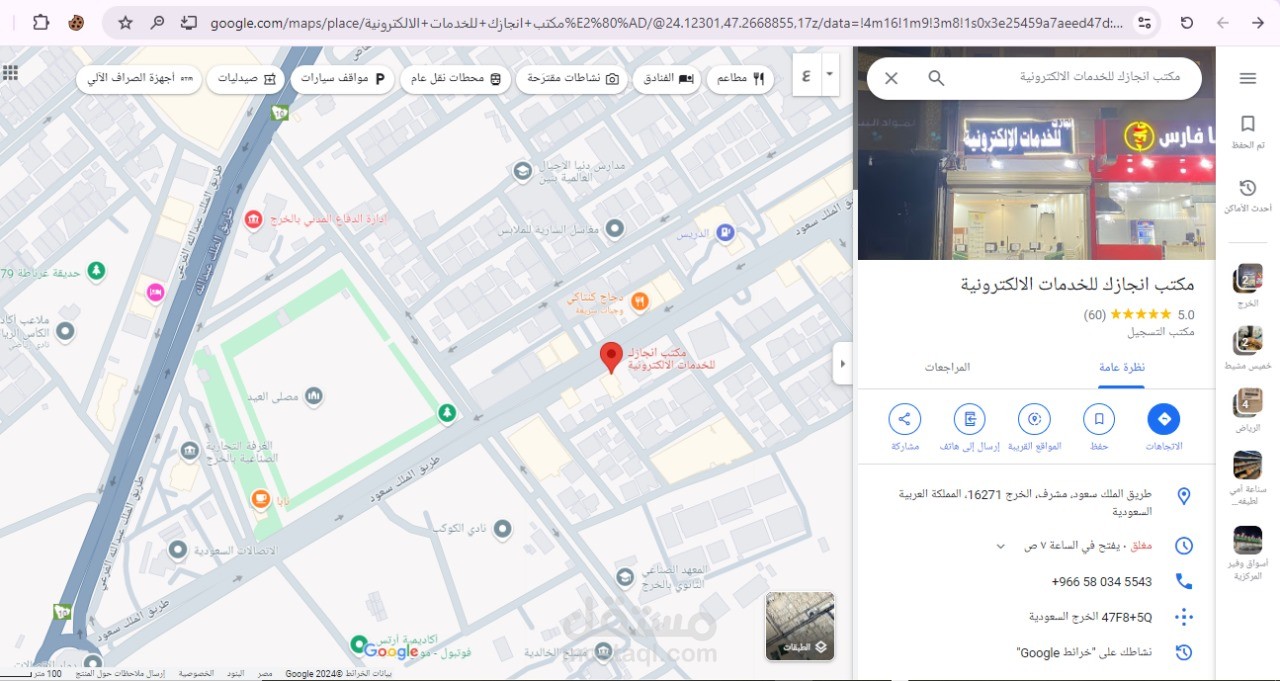Image resolution: width=1280 pixels, height=681 pixels.
Task: Open the Google apps grid on map
Action: click(x=10, y=73)
